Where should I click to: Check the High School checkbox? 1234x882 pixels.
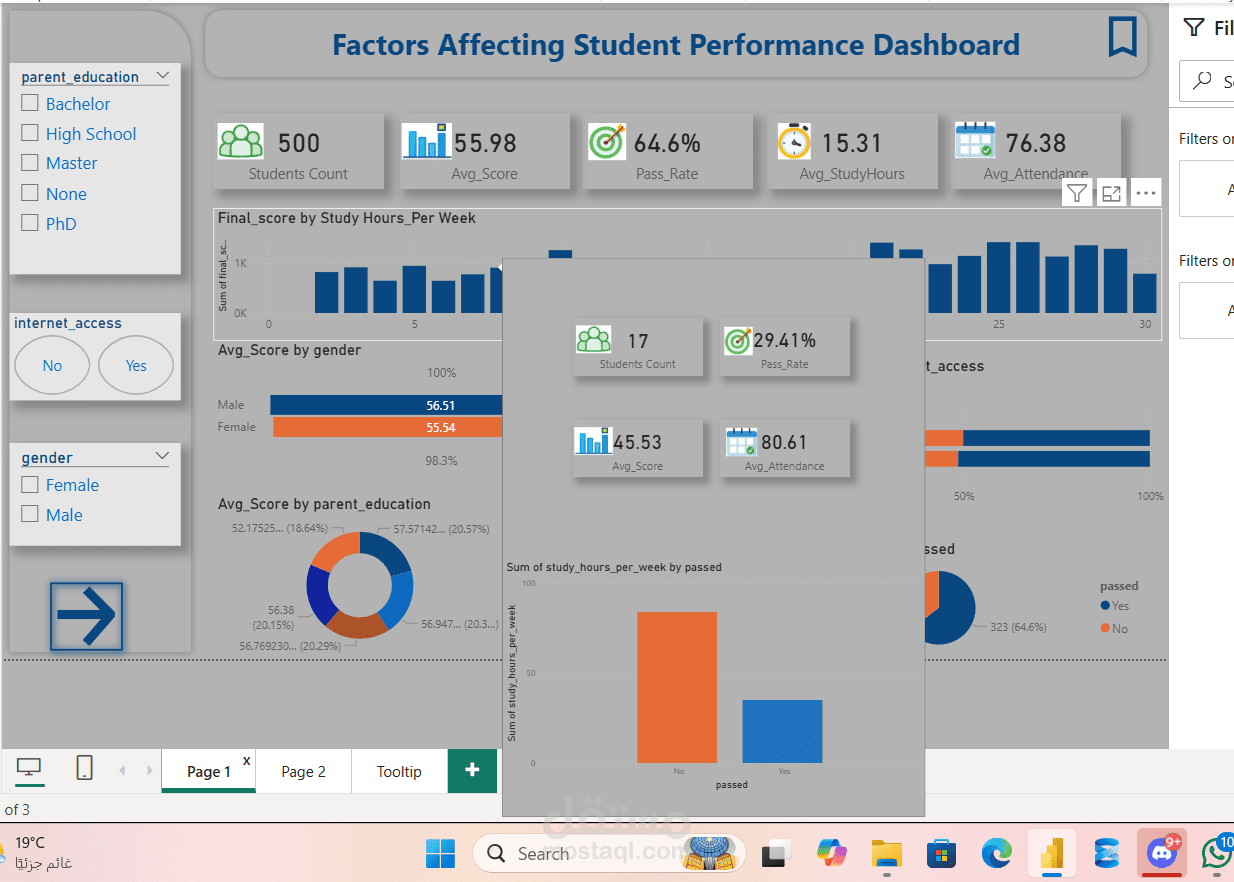point(30,133)
